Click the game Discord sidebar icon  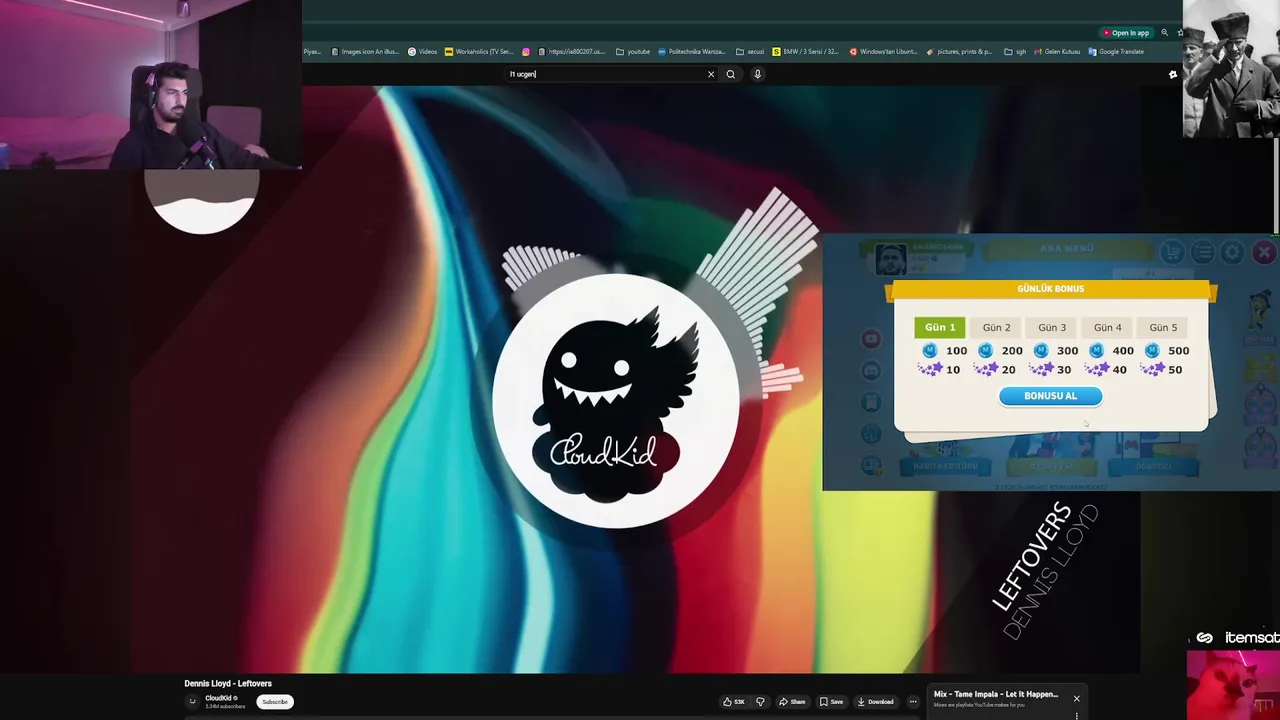click(871, 371)
